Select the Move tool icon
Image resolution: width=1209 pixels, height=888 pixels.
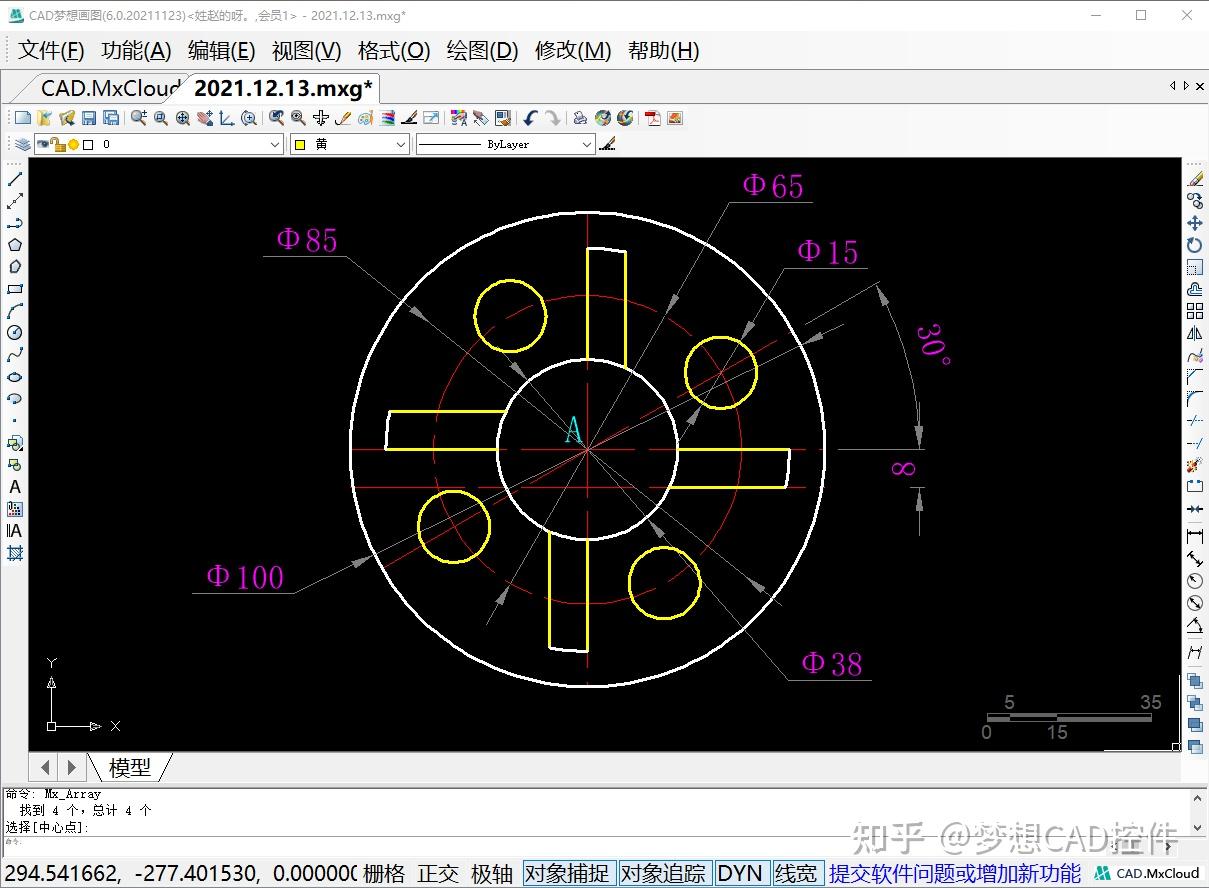[x=1194, y=223]
